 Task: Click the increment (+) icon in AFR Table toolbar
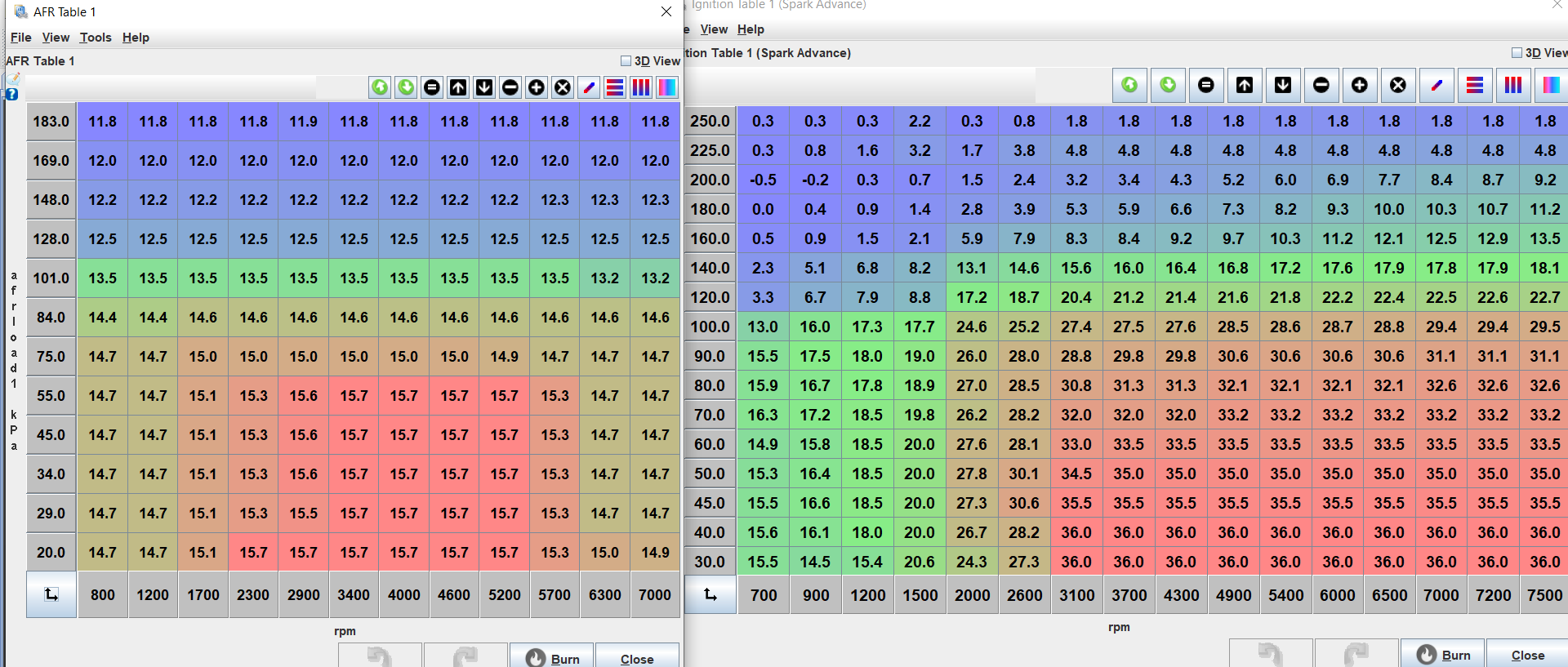[537, 87]
